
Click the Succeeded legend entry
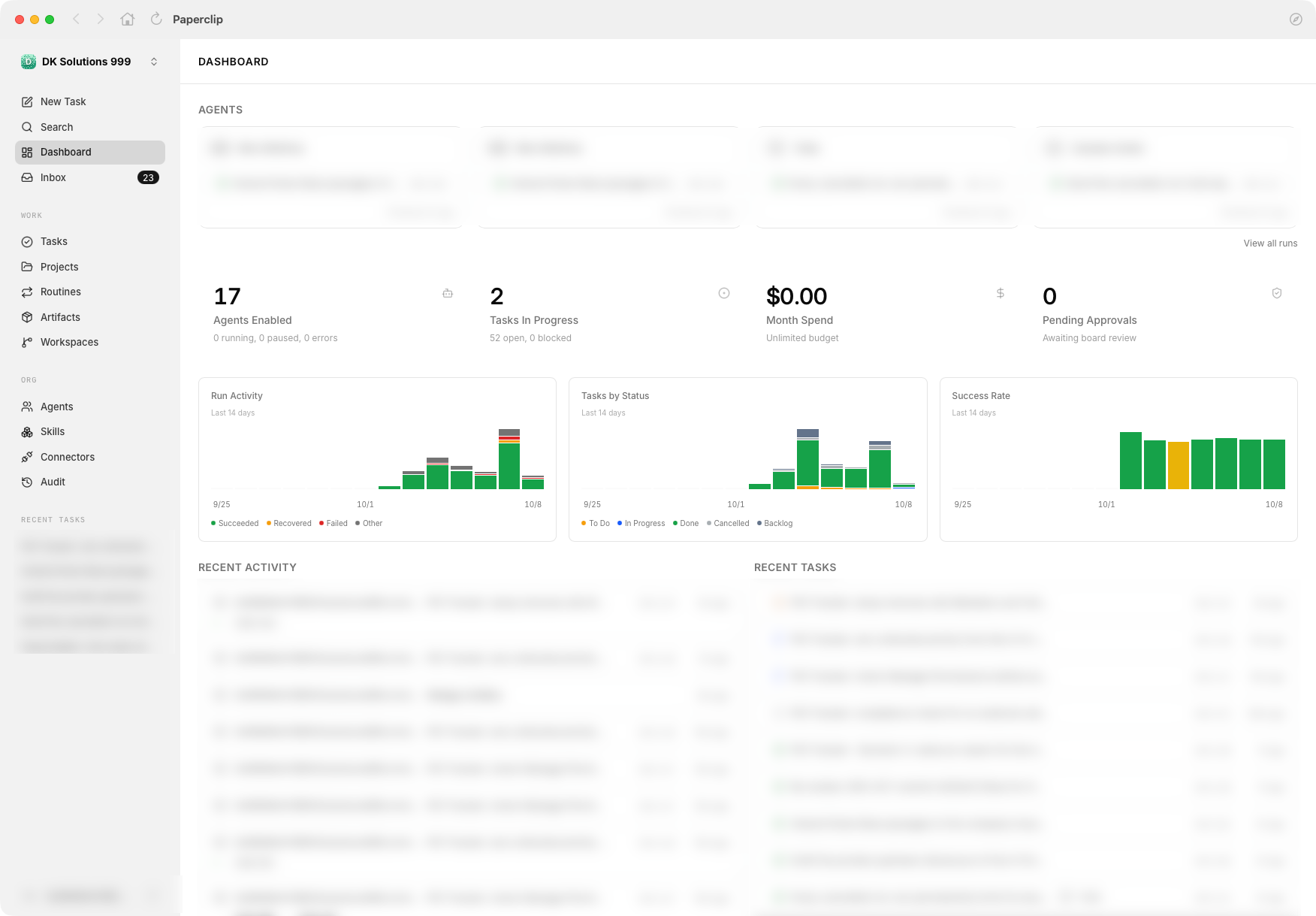(x=235, y=523)
